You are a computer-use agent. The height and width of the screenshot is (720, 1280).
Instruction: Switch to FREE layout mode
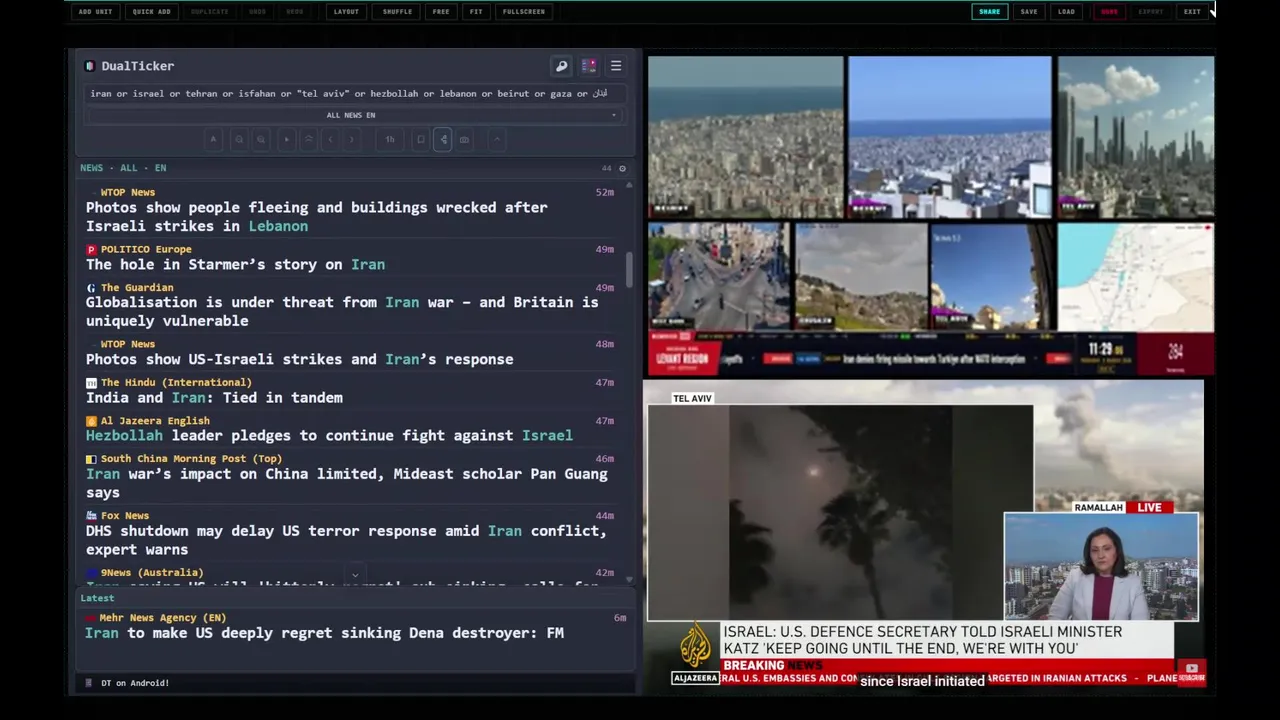441,12
